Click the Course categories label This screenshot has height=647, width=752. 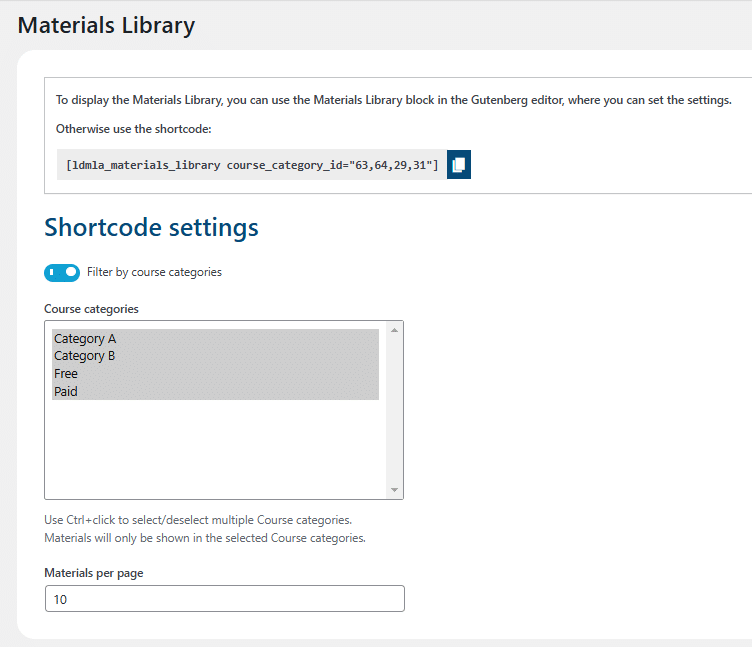click(91, 309)
